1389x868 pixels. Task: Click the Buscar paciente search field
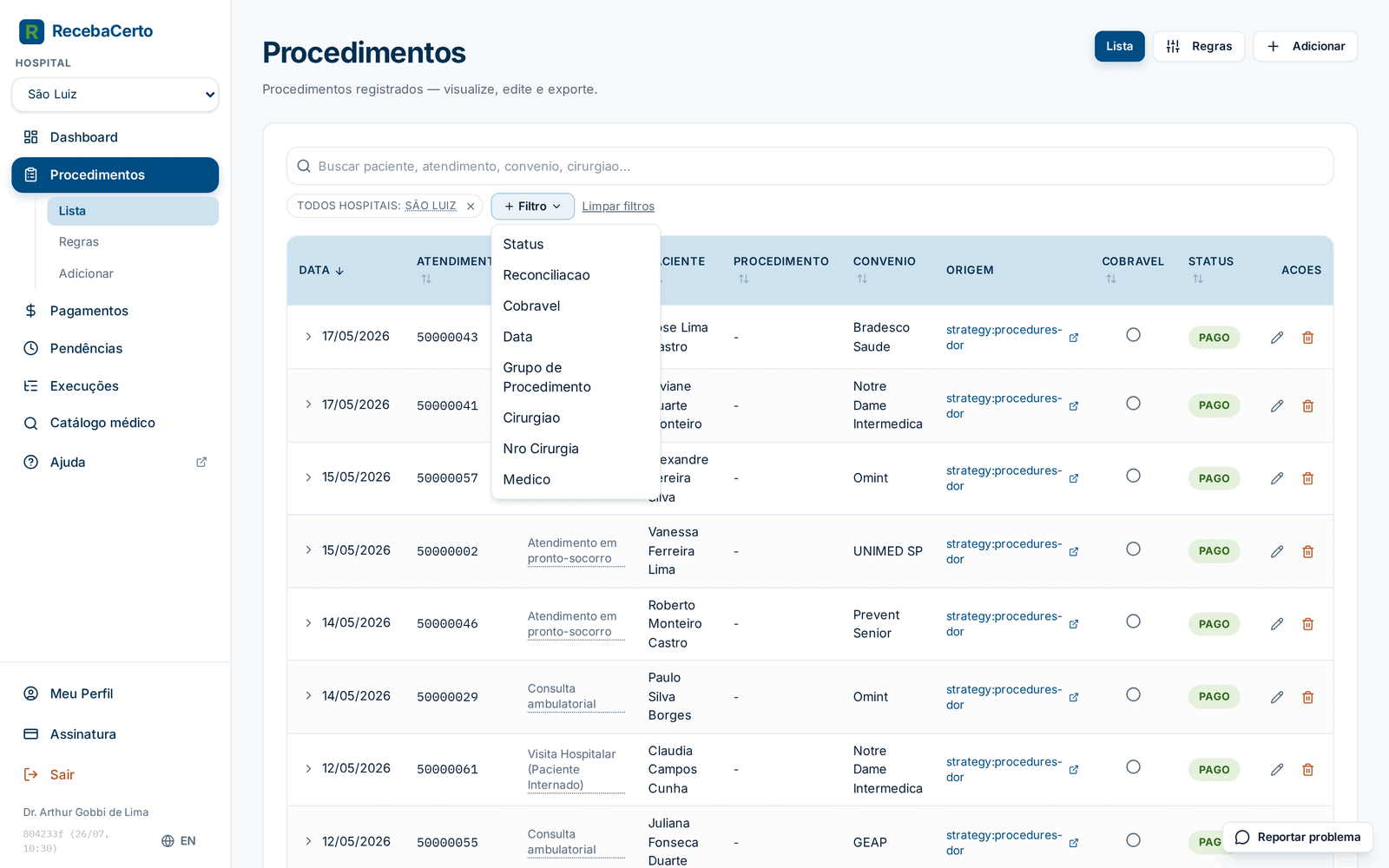pos(810,166)
